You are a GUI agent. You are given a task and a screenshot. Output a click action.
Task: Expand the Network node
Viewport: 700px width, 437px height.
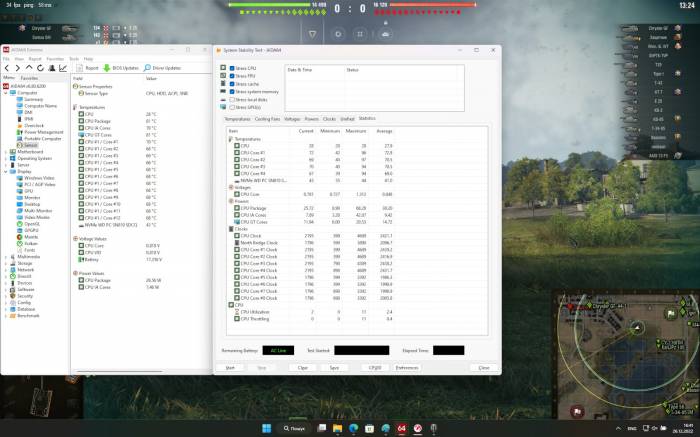(x=6, y=270)
